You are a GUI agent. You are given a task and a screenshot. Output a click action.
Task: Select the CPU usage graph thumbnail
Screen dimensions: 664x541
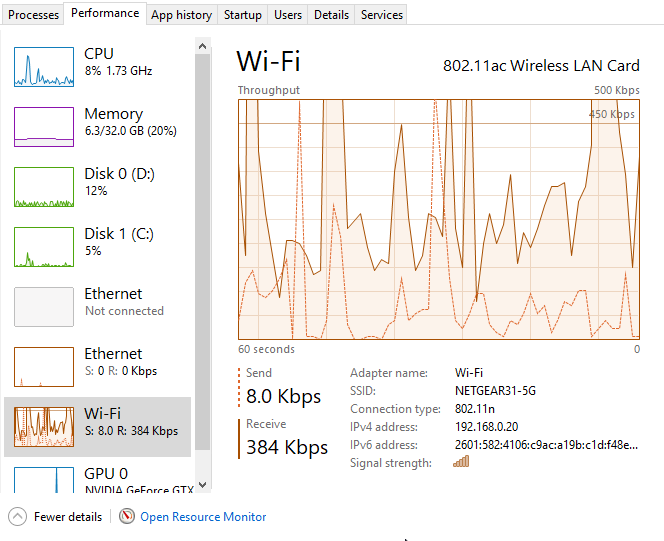(44, 66)
